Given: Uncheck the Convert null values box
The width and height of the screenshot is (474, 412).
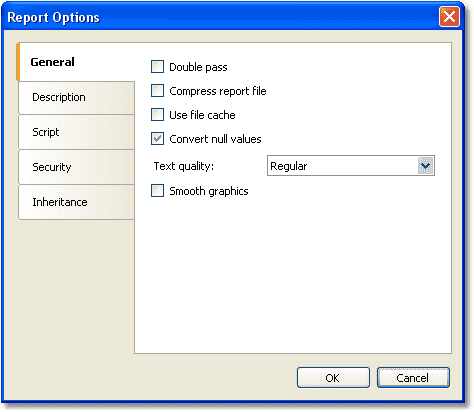Looking at the screenshot, I should [x=157, y=139].
